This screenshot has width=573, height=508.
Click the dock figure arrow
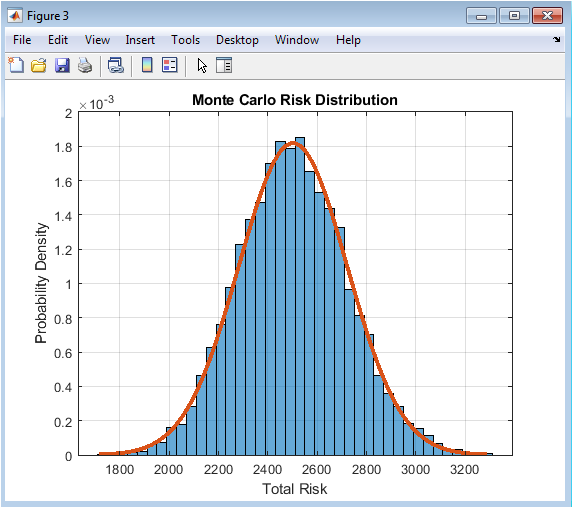coord(557,39)
